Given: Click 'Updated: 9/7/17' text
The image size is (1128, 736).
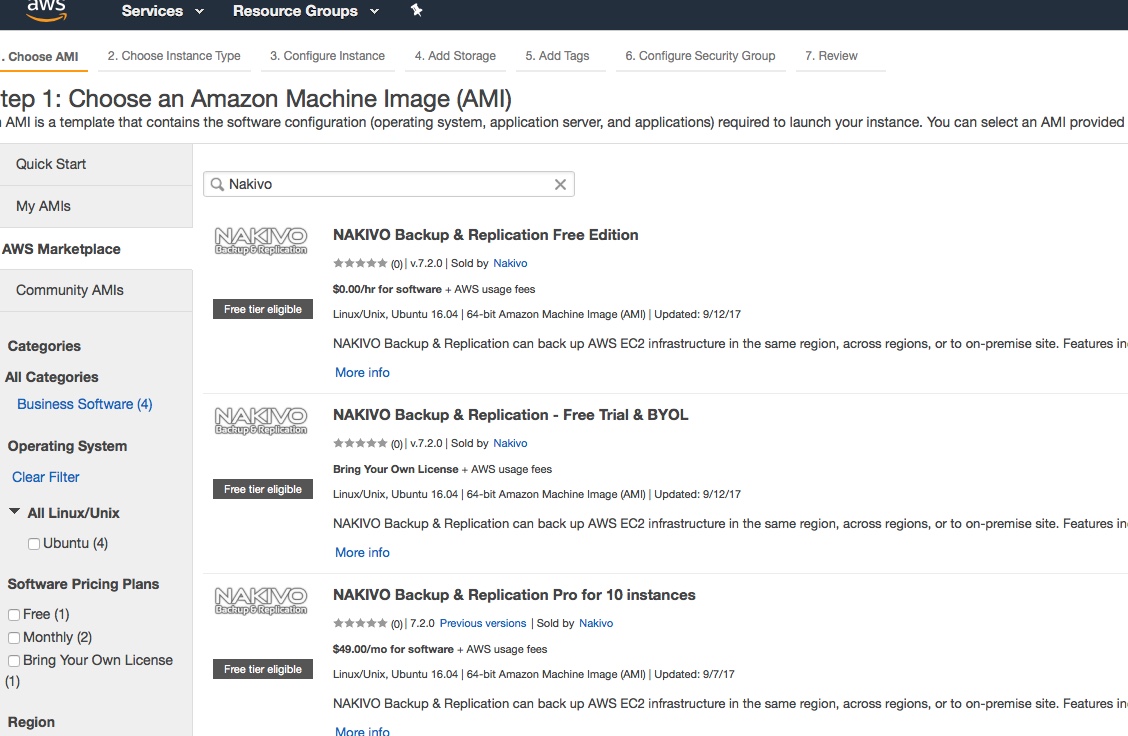Looking at the screenshot, I should (694, 674).
